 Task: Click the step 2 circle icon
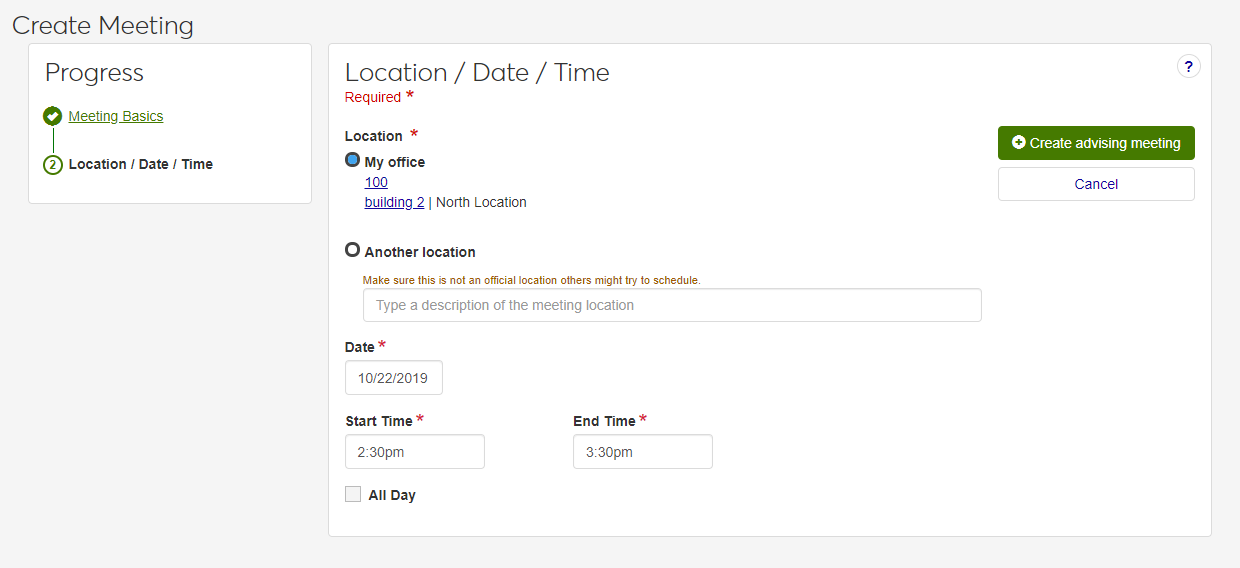53,165
